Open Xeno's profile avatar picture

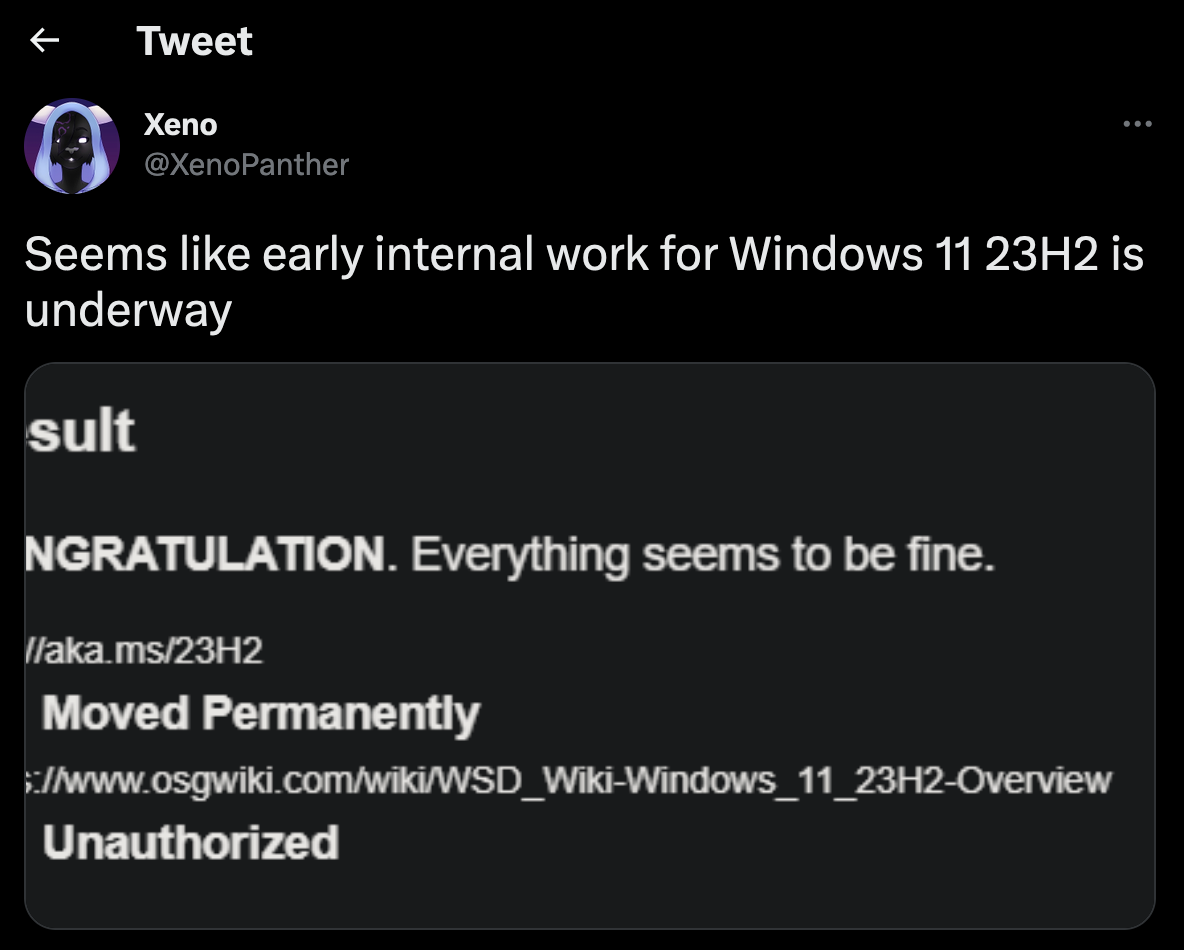72,146
